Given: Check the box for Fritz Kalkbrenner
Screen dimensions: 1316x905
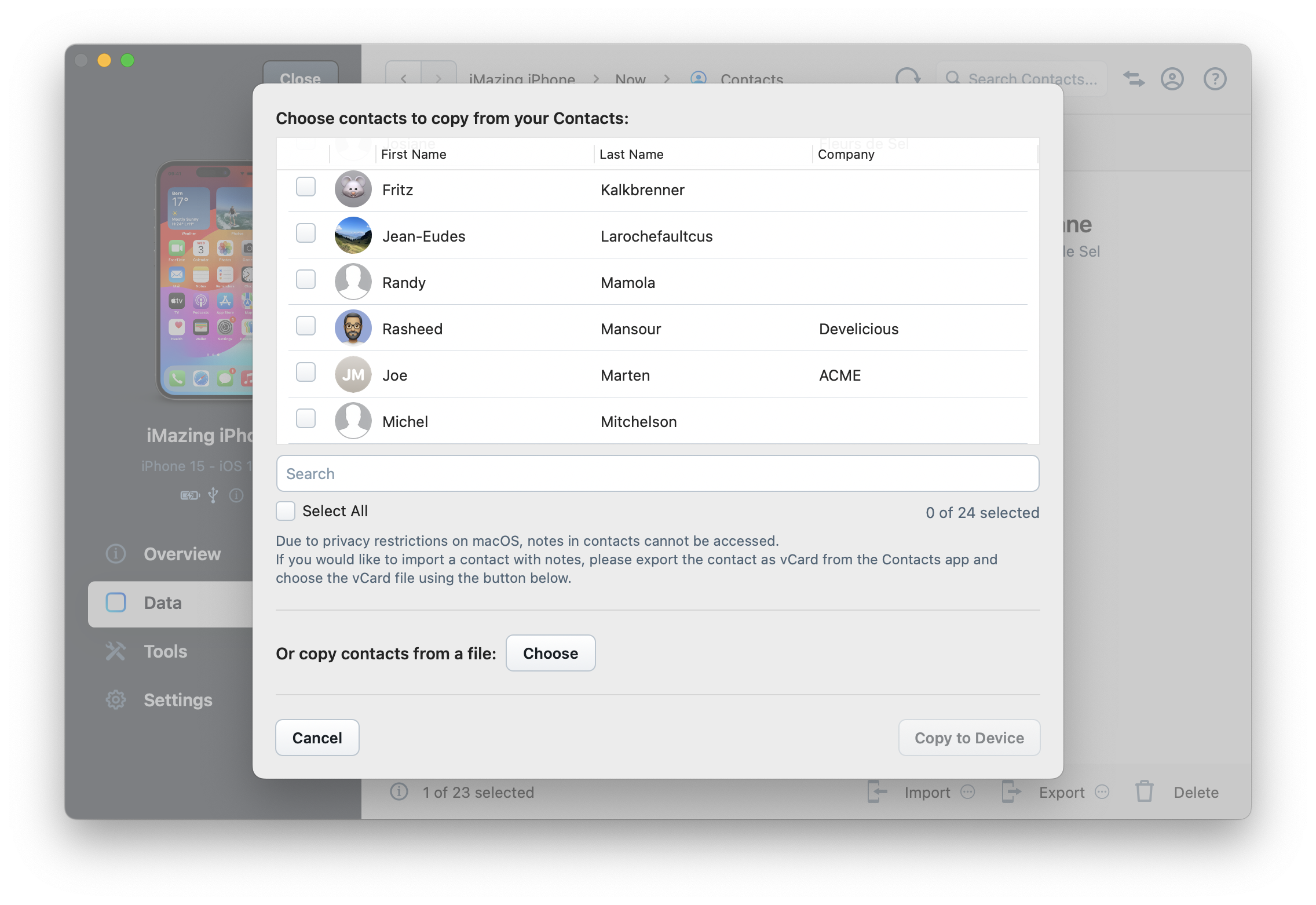Looking at the screenshot, I should (x=306, y=187).
